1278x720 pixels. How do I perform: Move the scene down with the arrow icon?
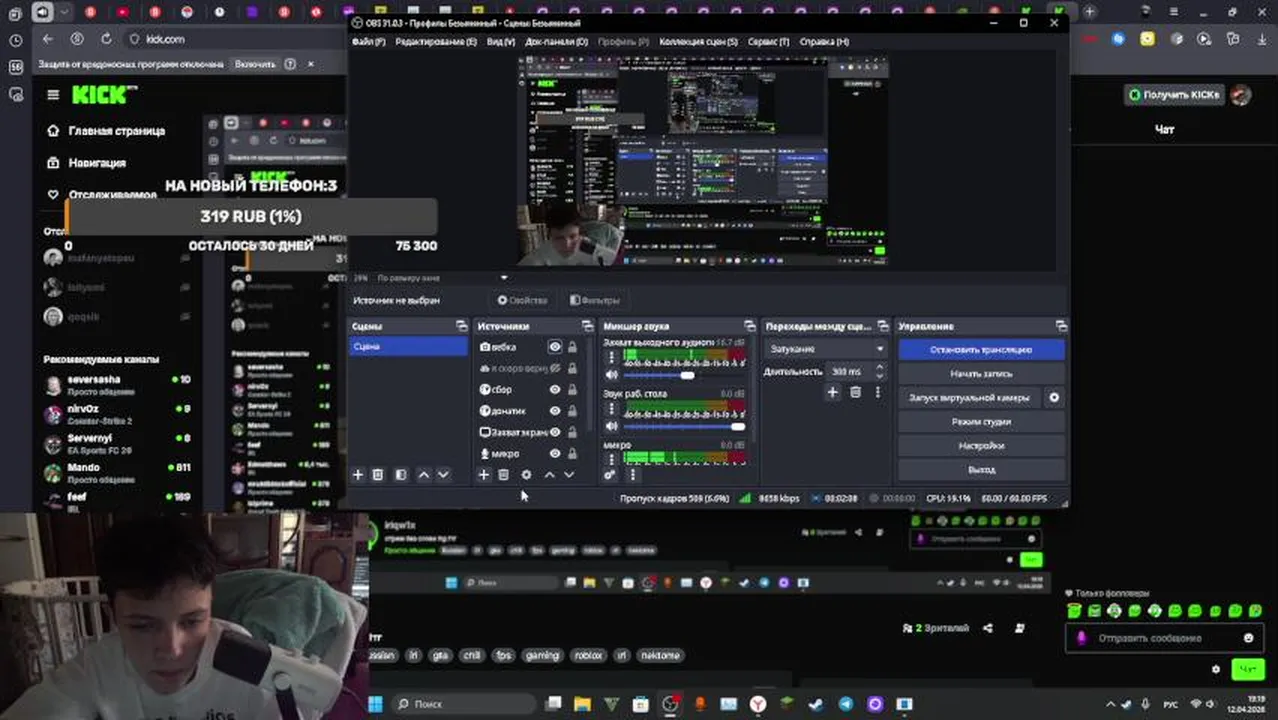point(443,475)
